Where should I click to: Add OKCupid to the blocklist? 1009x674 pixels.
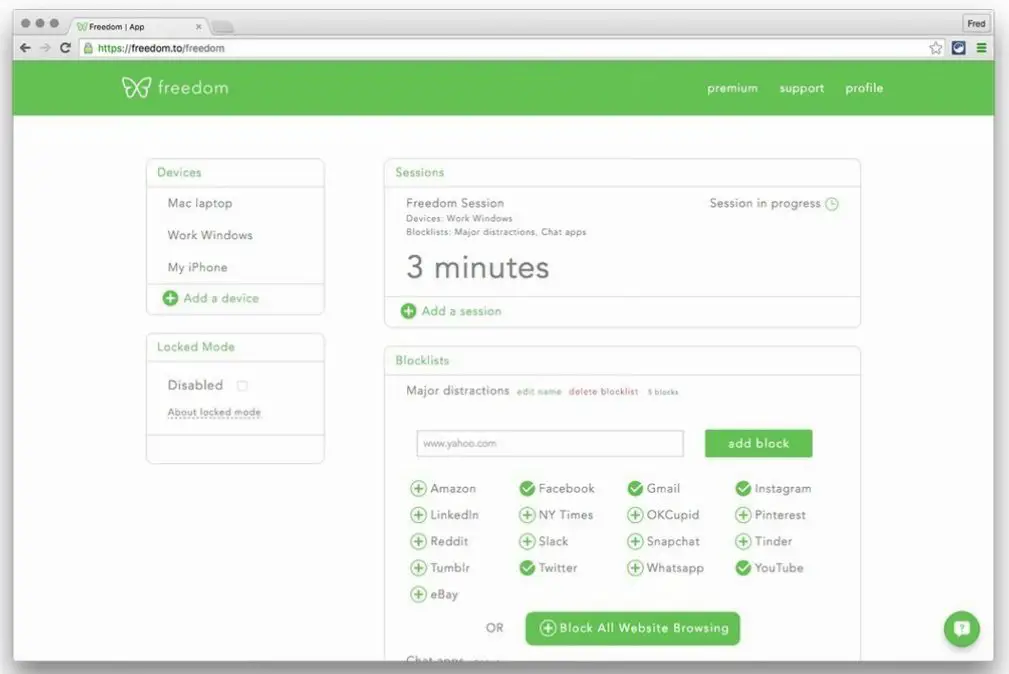[x=635, y=515]
